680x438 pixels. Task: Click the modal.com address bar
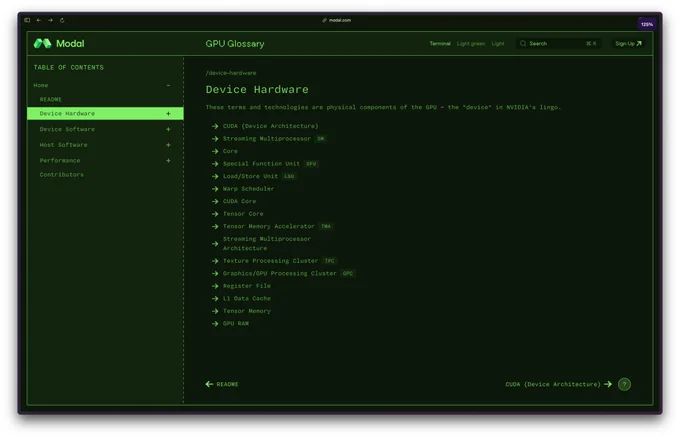click(x=337, y=20)
